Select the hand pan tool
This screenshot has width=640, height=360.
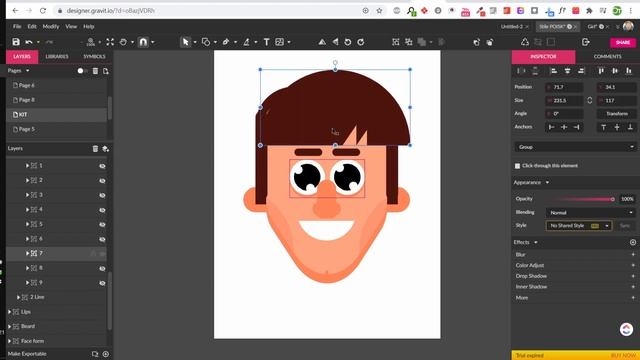click(123, 42)
